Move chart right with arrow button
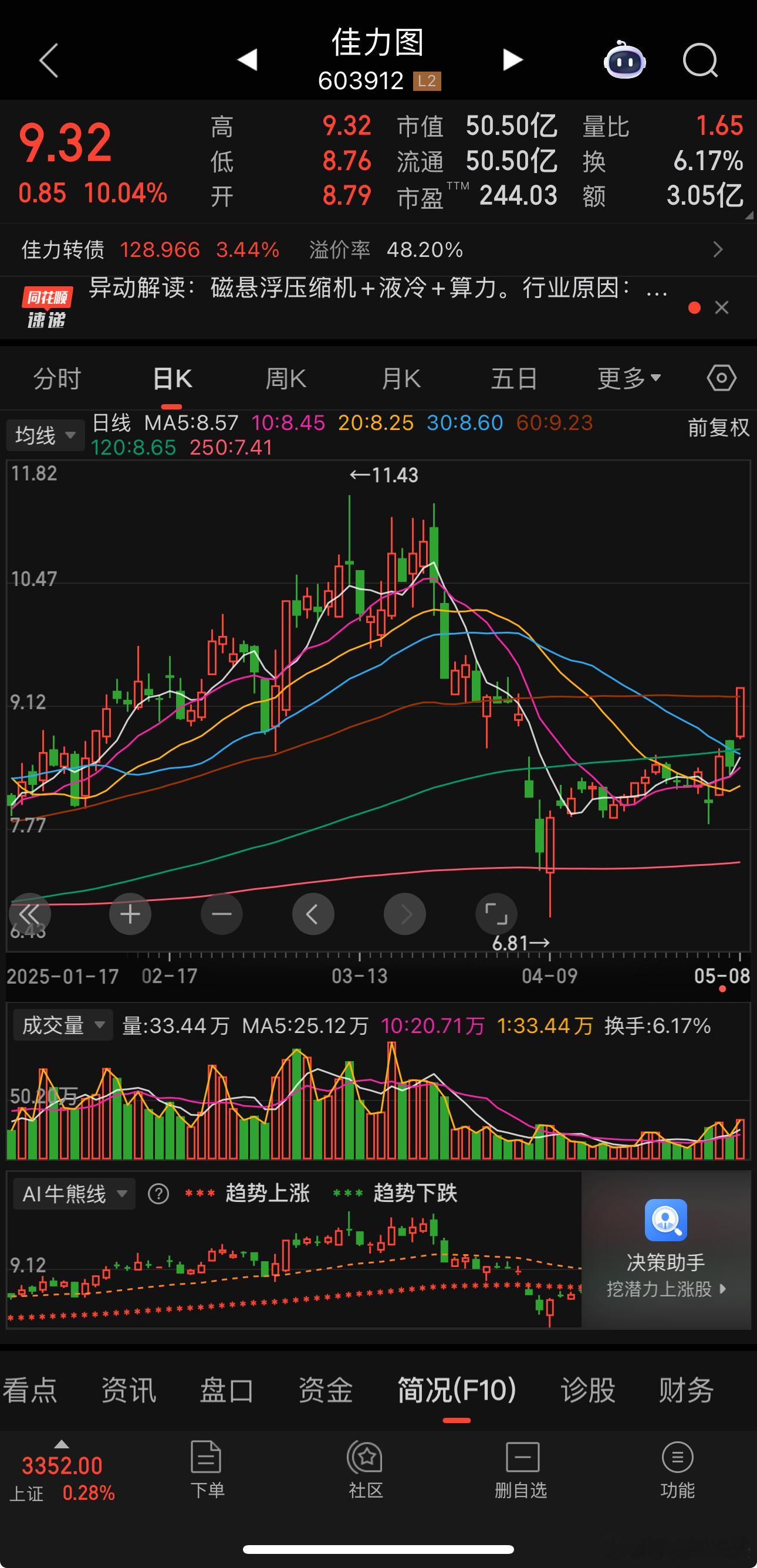Viewport: 757px width, 1568px height. point(404,914)
